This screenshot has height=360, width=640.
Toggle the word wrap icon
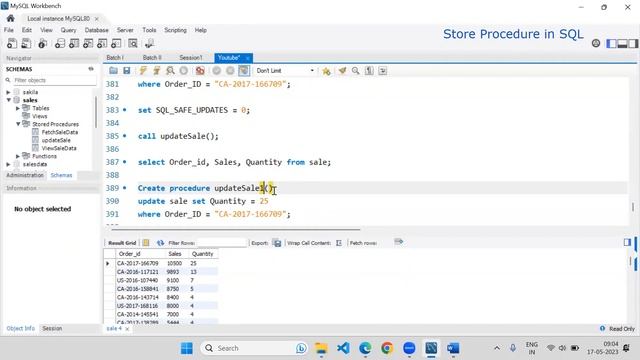382,71
